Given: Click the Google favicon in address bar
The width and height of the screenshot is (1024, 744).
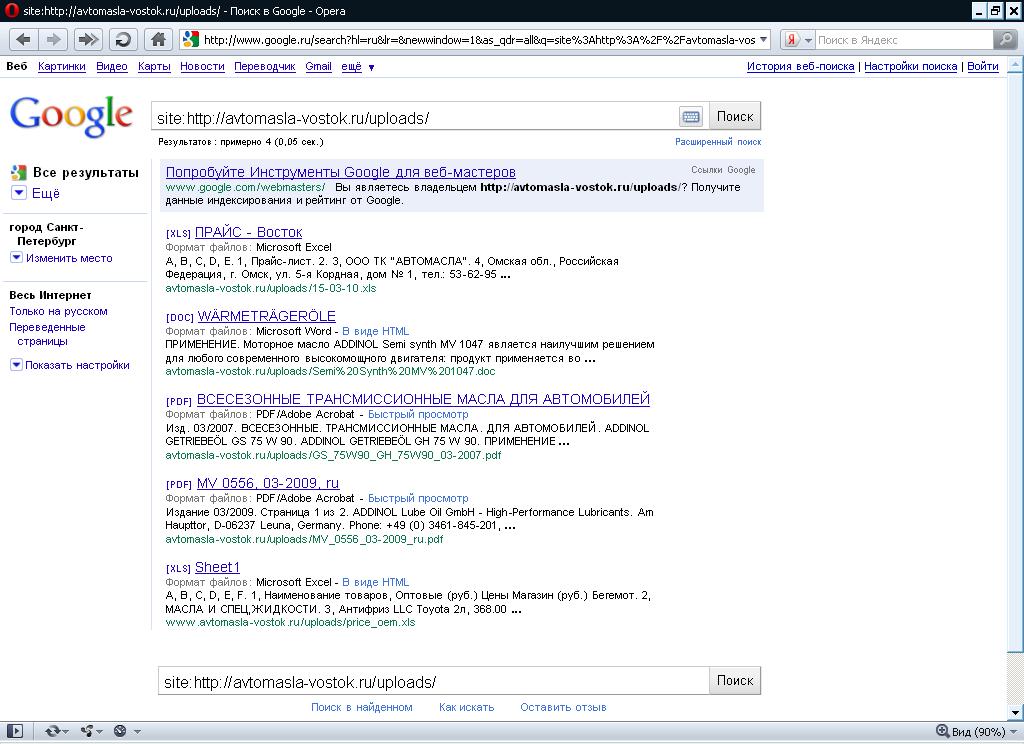Looking at the screenshot, I should click(x=191, y=40).
